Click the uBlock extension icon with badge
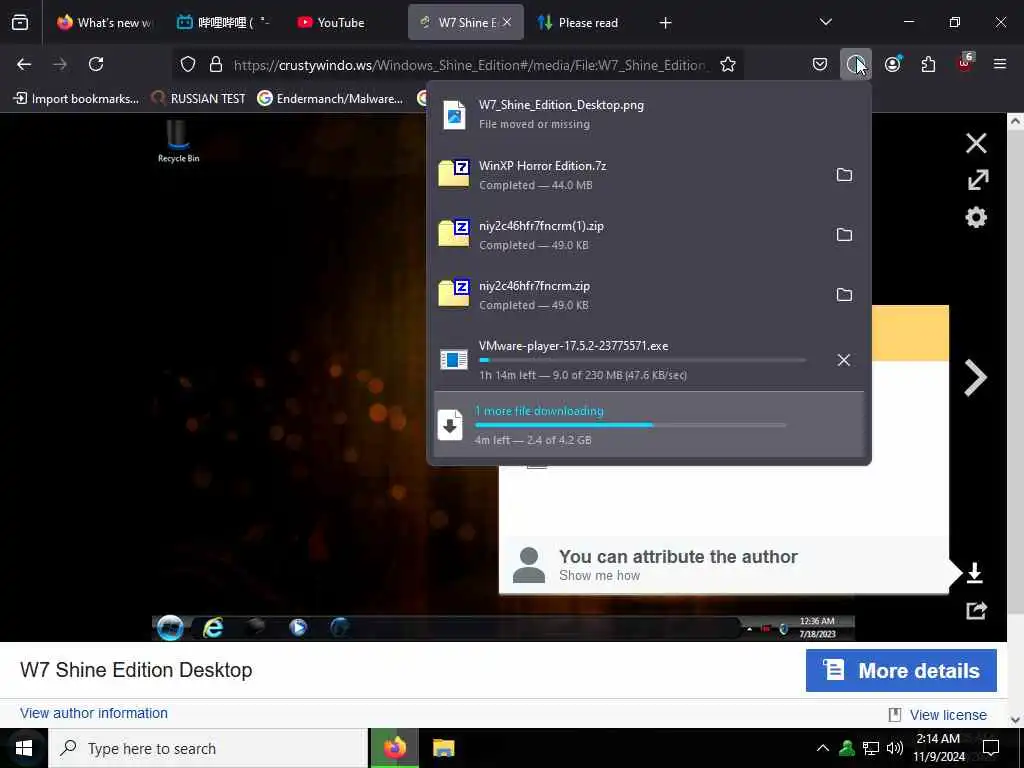The width and height of the screenshot is (1024, 768). tap(965, 63)
